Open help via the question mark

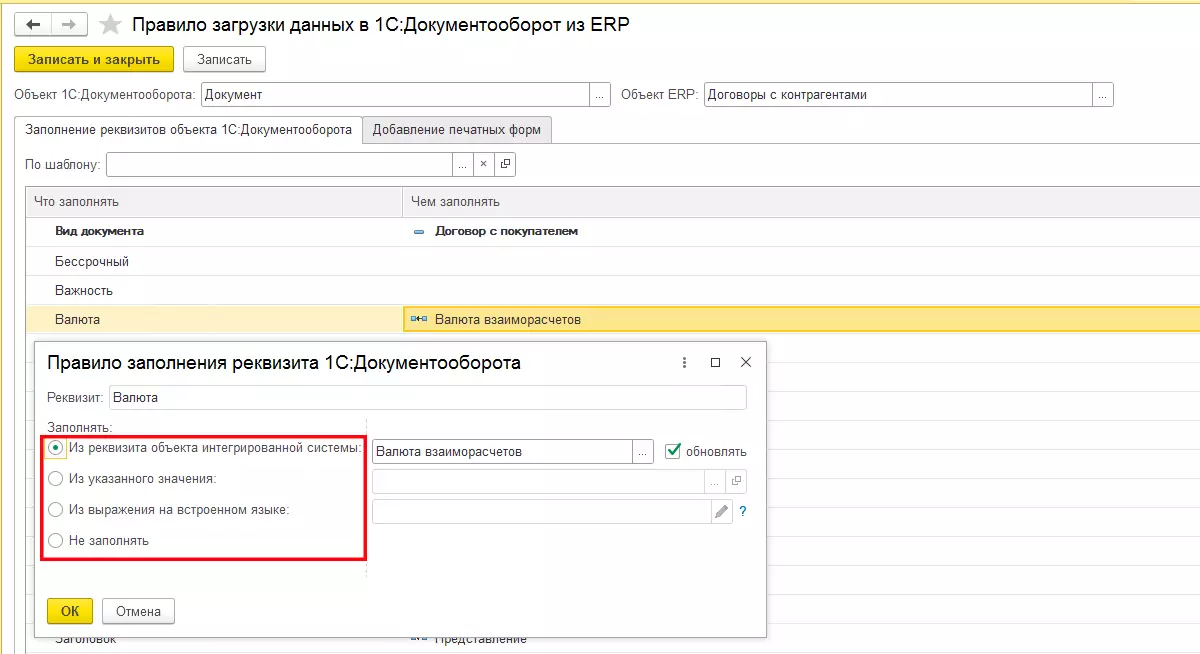coord(743,511)
